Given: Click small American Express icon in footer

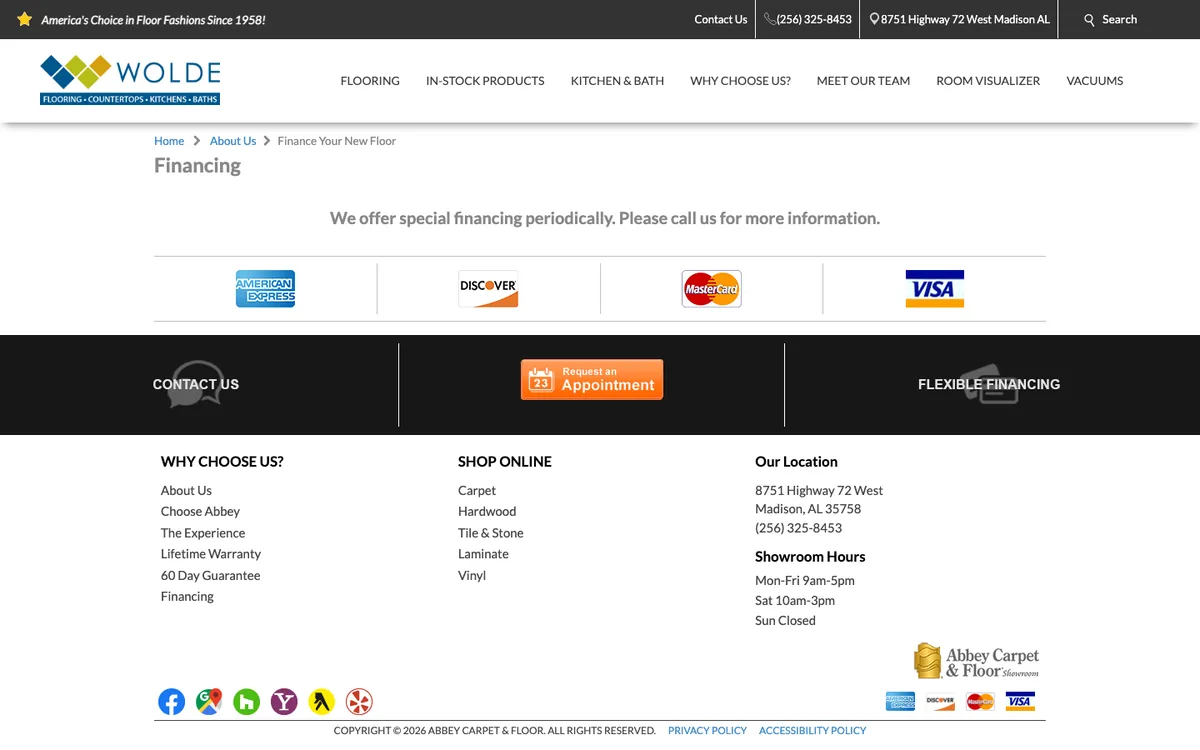Looking at the screenshot, I should [900, 701].
